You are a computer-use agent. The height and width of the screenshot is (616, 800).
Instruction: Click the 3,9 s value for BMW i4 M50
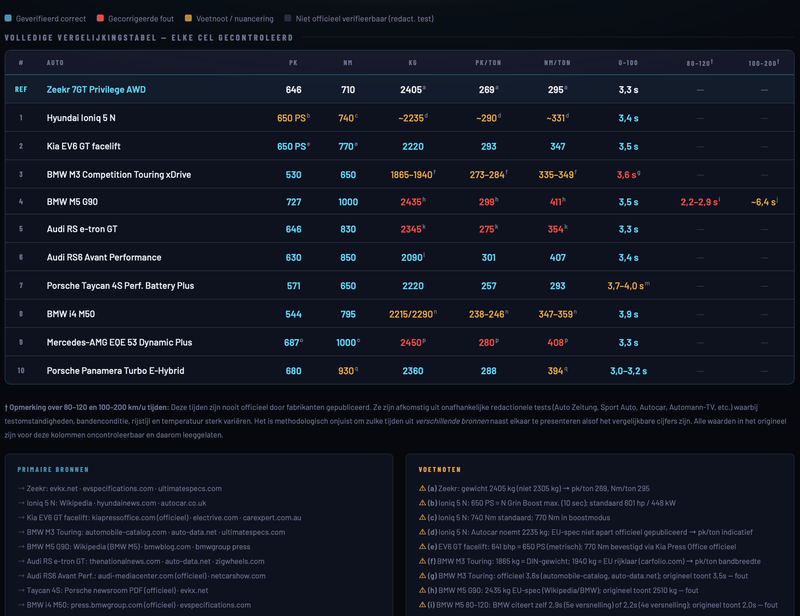(x=628, y=314)
